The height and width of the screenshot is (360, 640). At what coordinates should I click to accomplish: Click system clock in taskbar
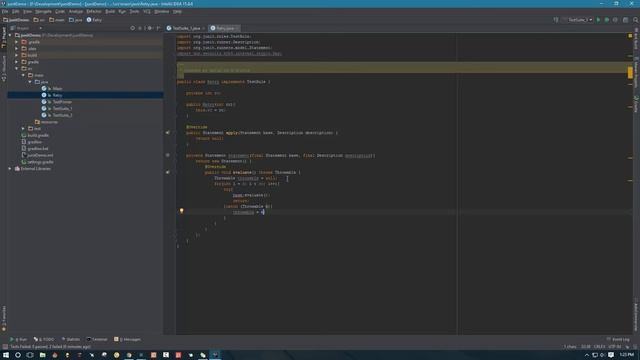pyautogui.click(x=627, y=355)
